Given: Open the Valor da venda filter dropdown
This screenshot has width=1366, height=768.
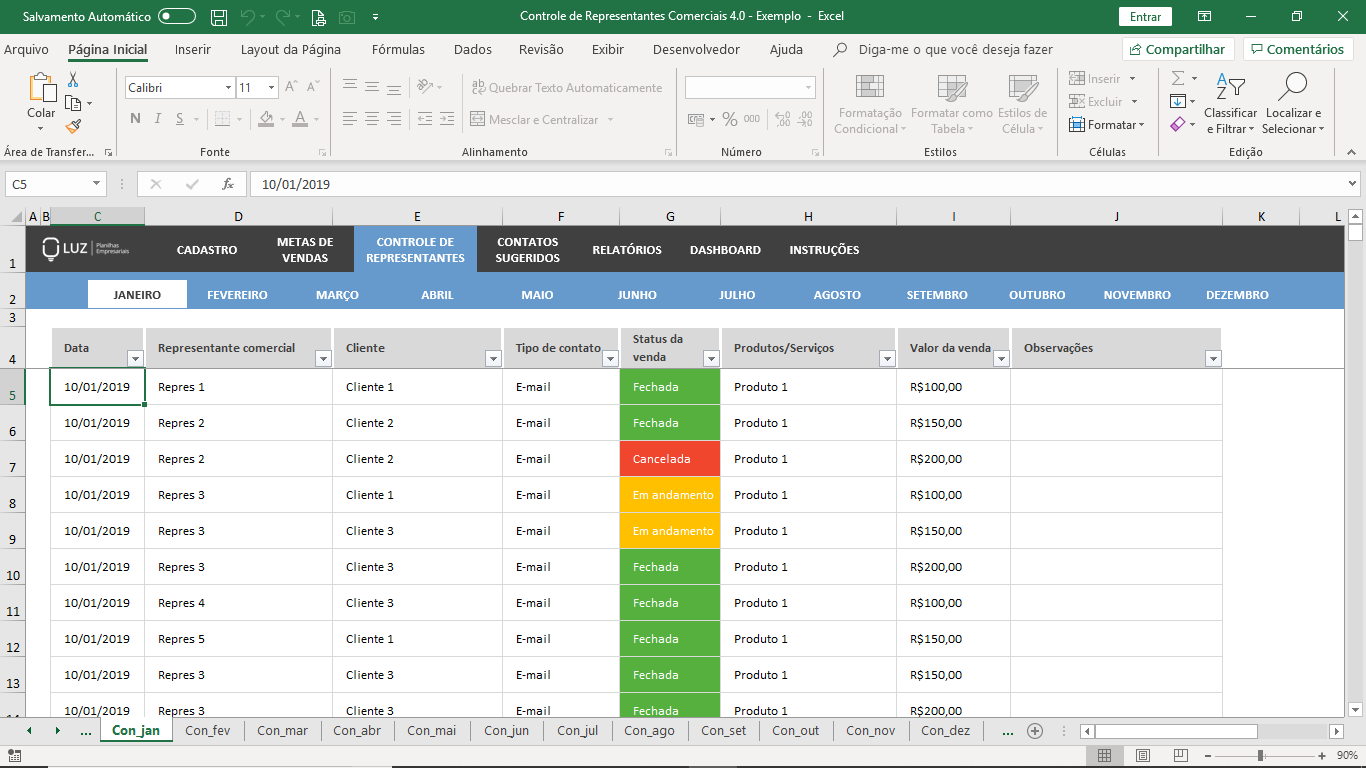Looking at the screenshot, I should (x=1001, y=358).
